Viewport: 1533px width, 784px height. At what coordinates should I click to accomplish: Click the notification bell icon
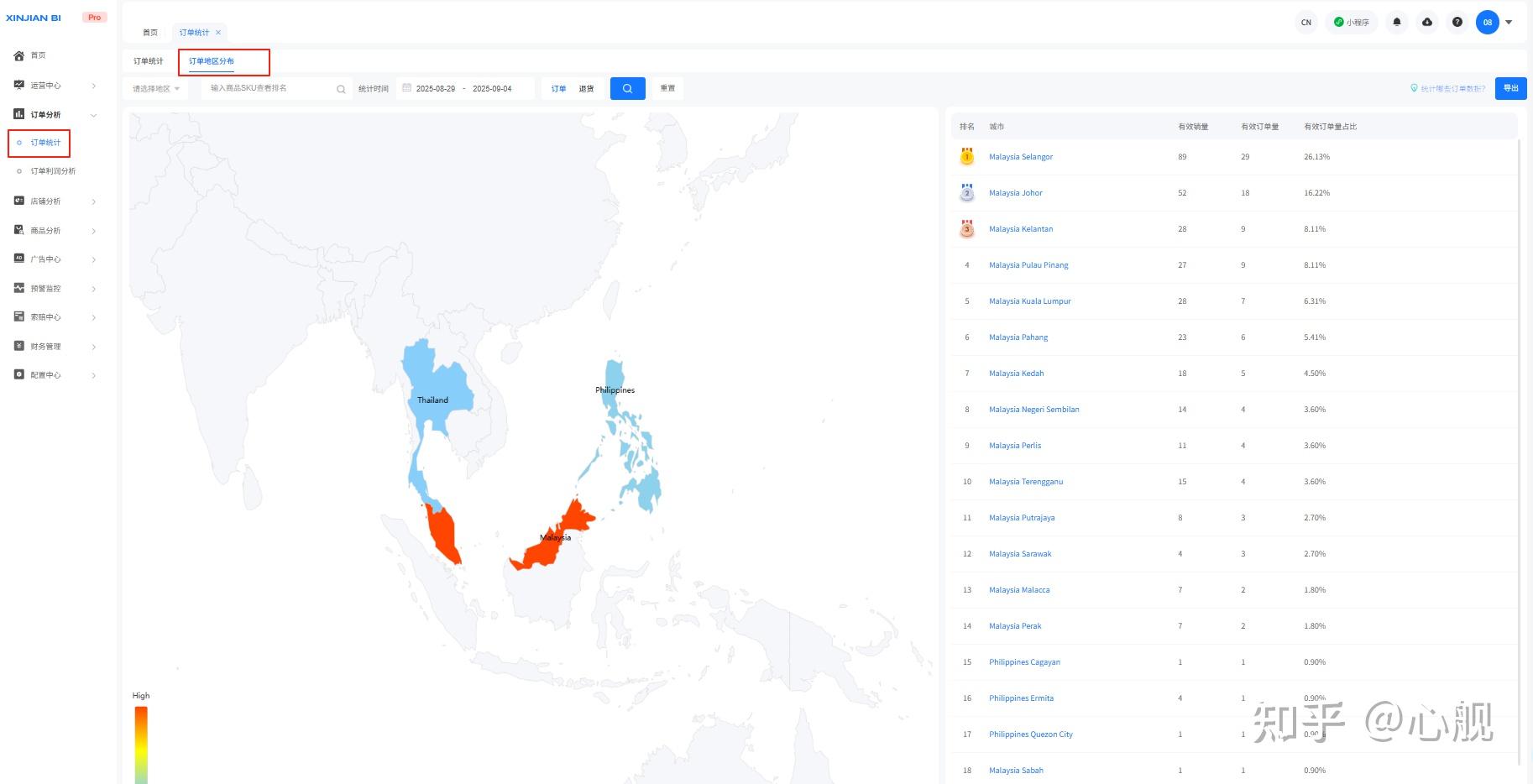coord(1397,23)
